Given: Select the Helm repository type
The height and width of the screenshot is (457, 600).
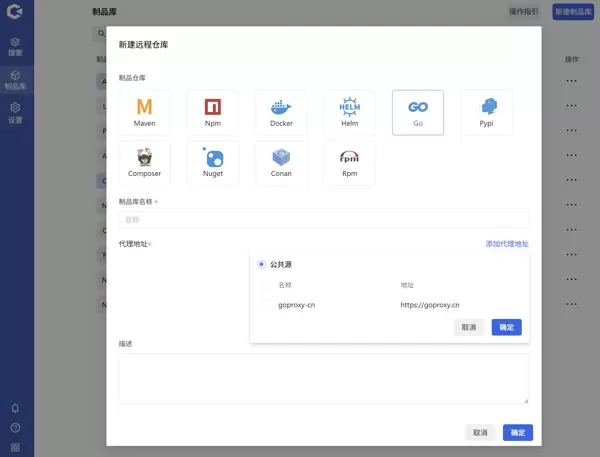Looking at the screenshot, I should (x=349, y=111).
